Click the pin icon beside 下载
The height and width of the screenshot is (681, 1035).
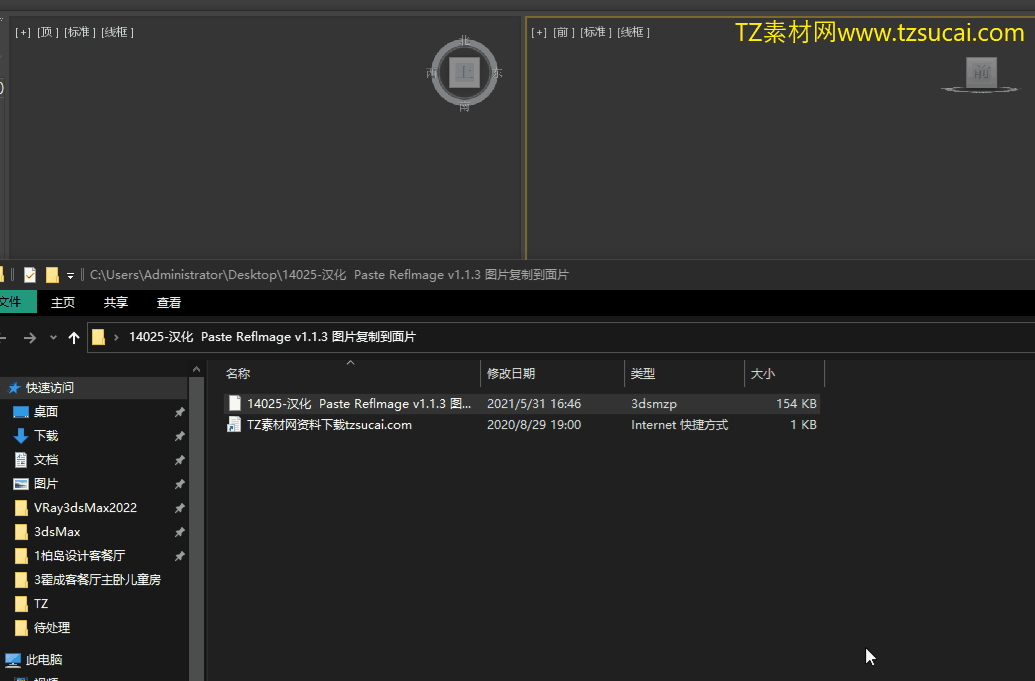tap(180, 436)
